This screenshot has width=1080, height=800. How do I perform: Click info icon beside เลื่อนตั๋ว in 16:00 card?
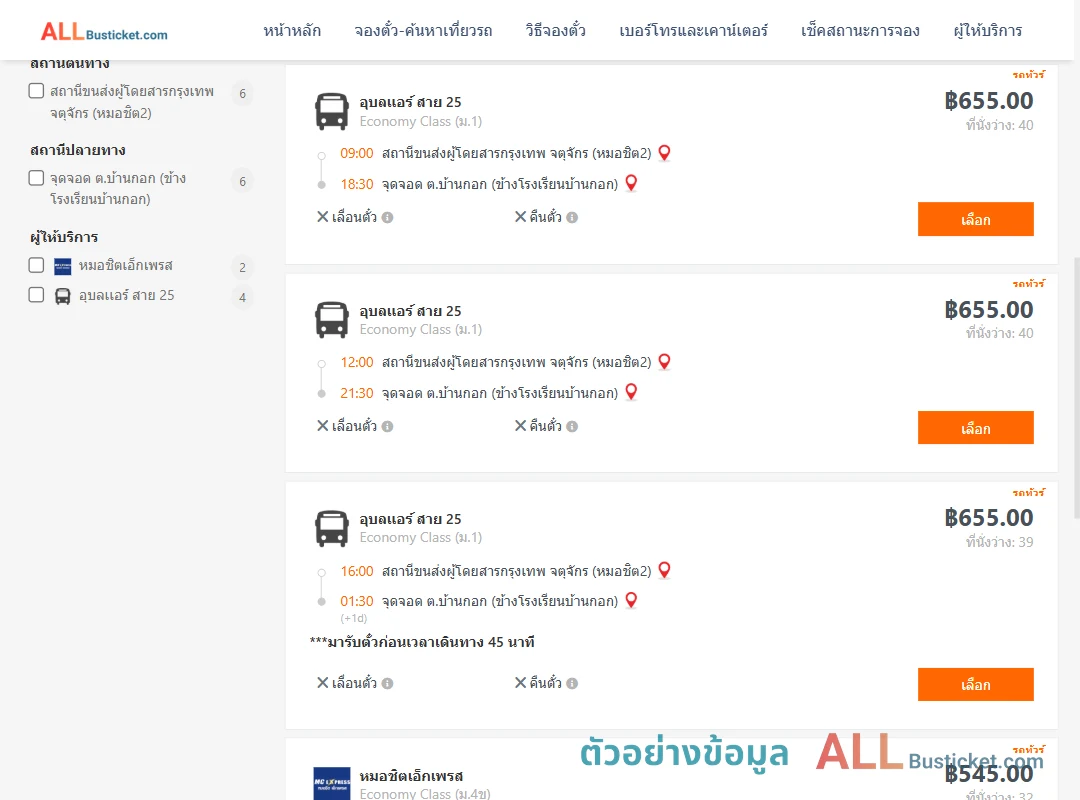(x=388, y=684)
